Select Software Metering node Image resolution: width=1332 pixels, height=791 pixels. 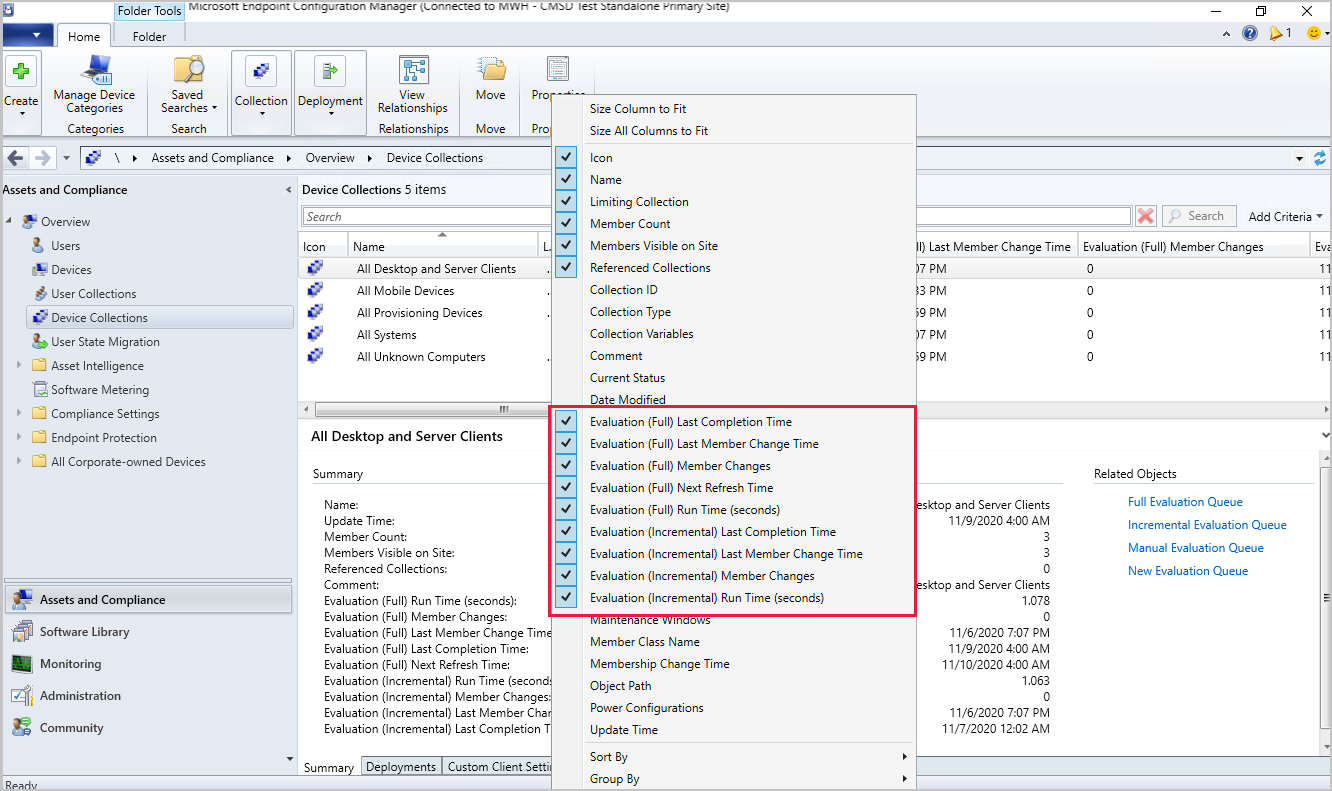coord(100,390)
